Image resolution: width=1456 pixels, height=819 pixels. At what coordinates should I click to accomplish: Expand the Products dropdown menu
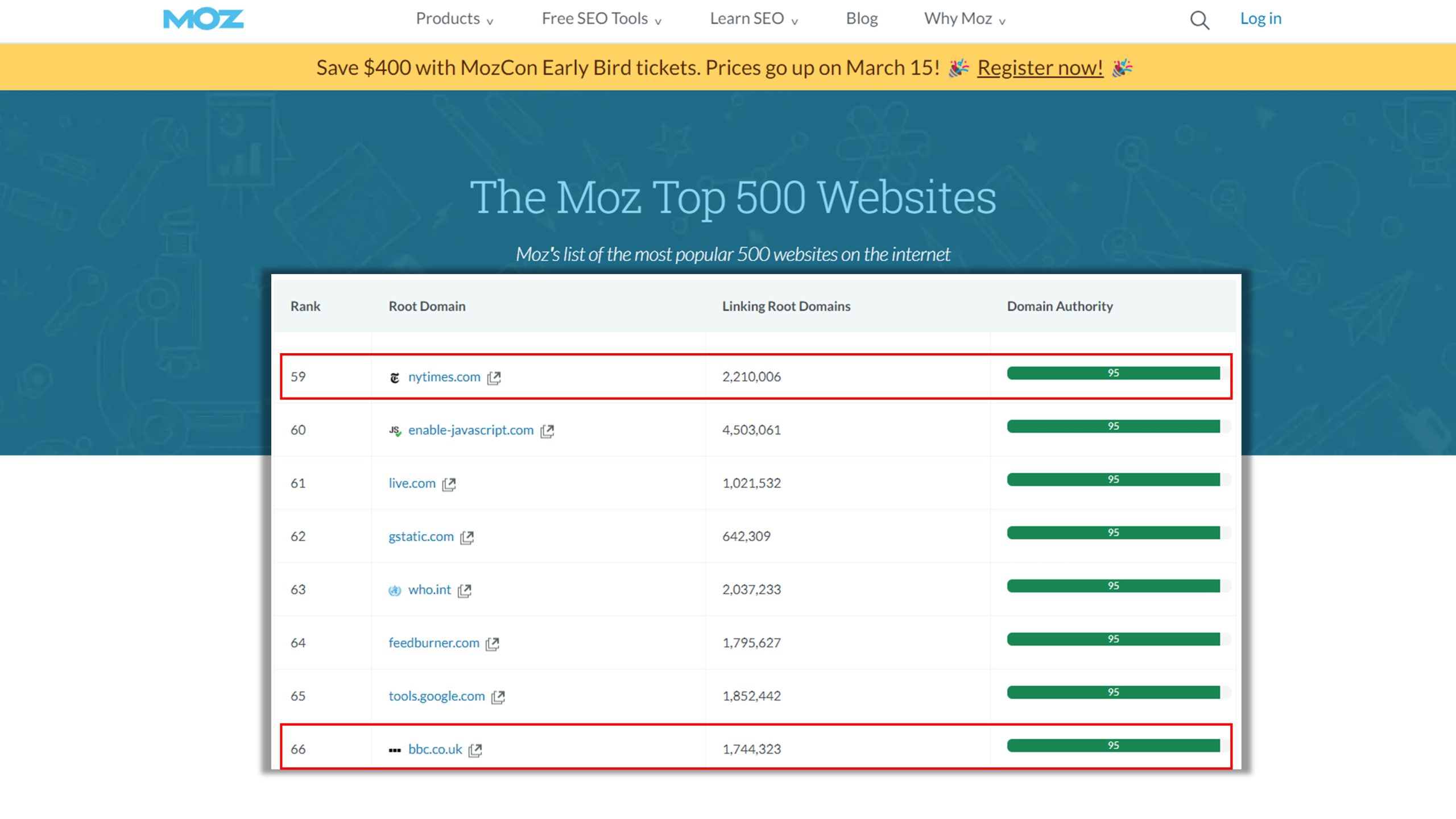coord(454,19)
